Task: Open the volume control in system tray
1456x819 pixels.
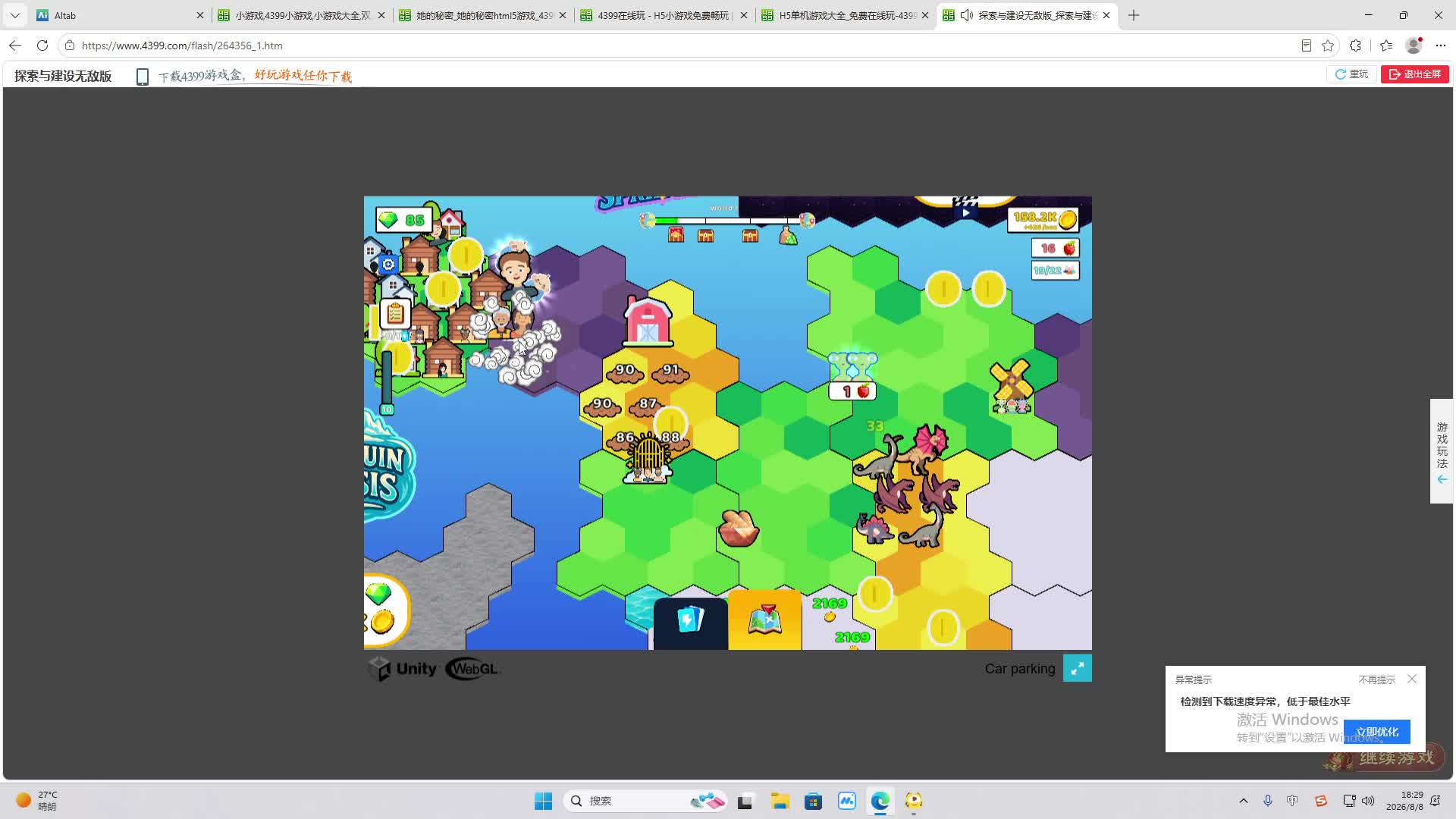Action: coord(1368,801)
